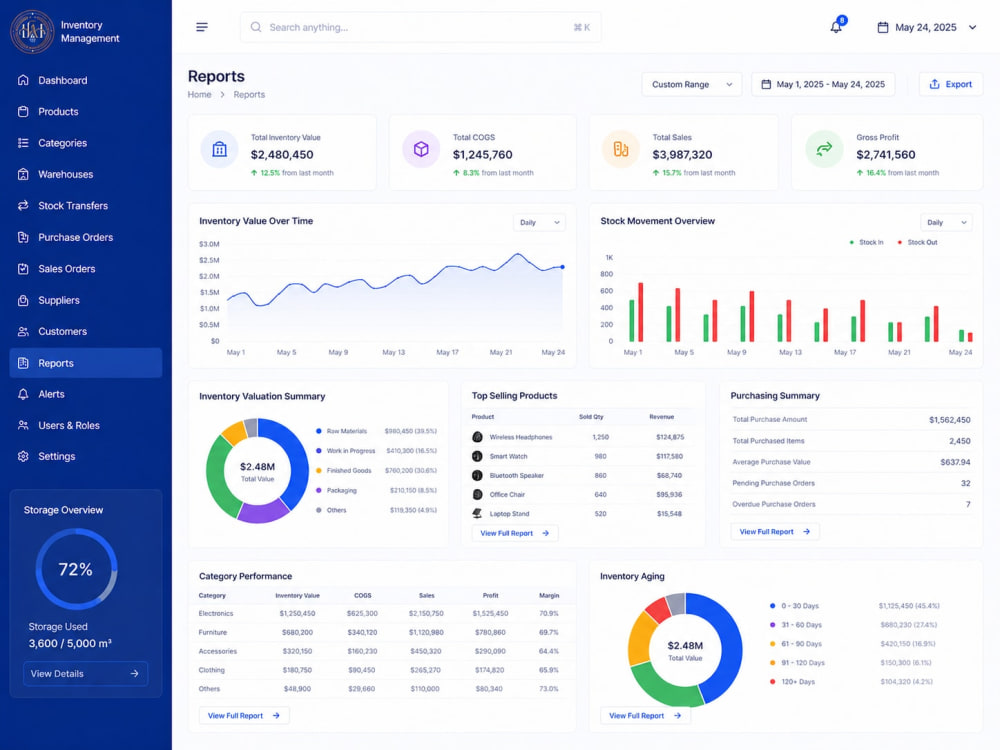The width and height of the screenshot is (1000, 750).
Task: Click the Dashboard home icon
Action: (x=23, y=80)
